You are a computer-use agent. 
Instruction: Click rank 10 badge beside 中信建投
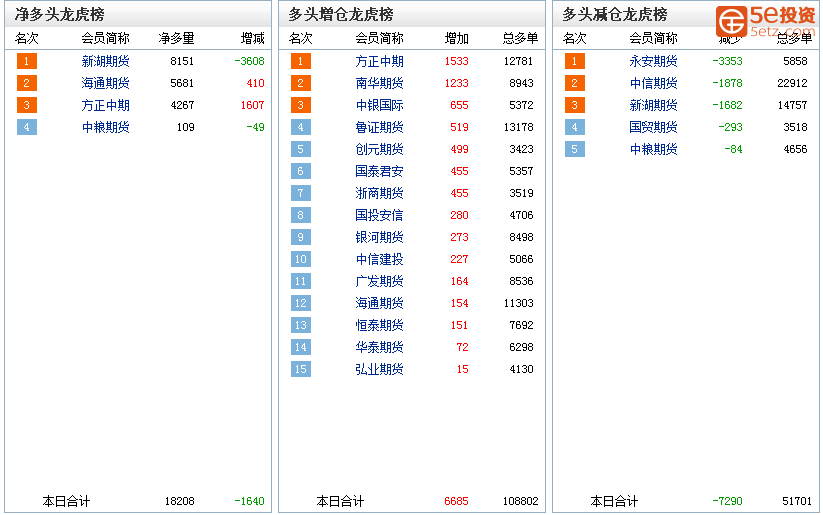(301, 260)
